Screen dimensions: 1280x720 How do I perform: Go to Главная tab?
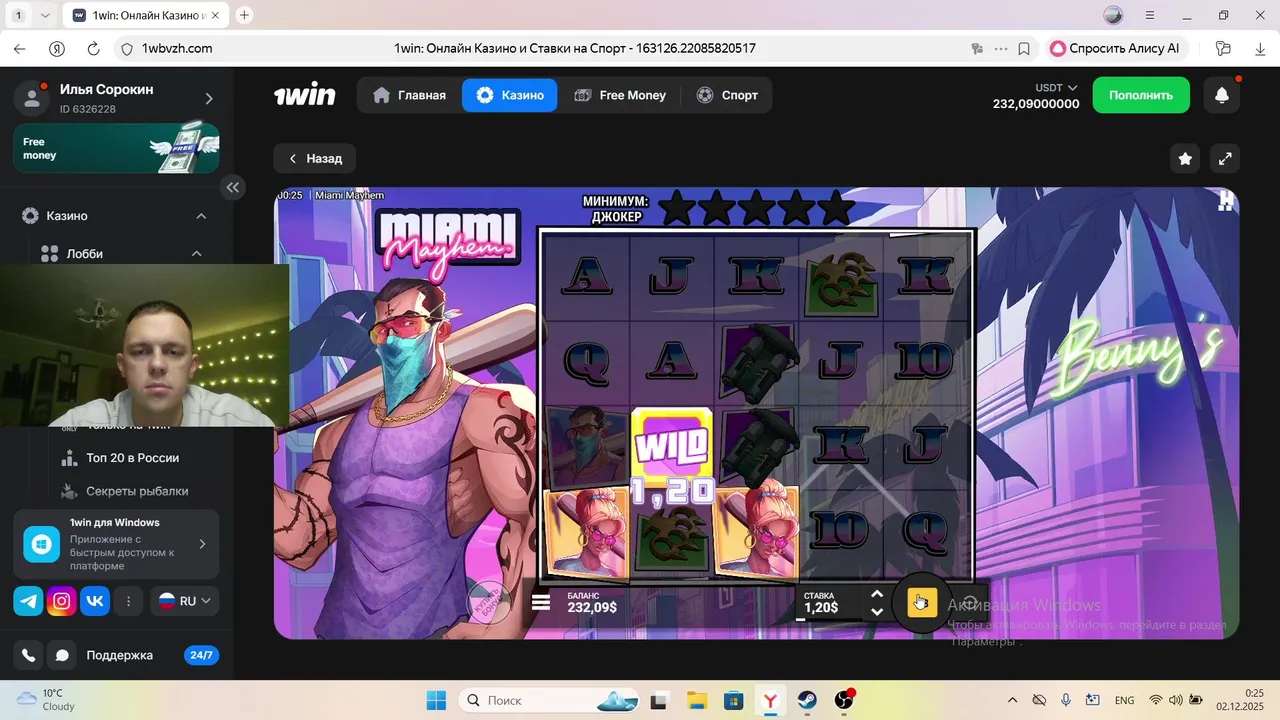409,95
